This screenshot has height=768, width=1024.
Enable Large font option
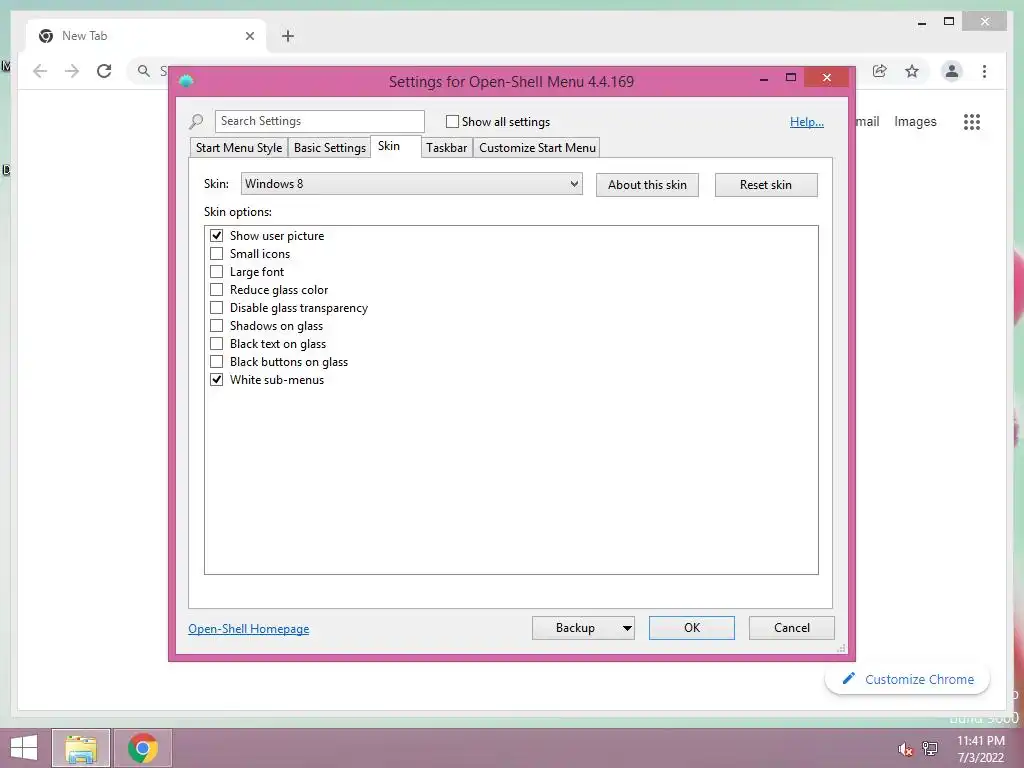216,272
